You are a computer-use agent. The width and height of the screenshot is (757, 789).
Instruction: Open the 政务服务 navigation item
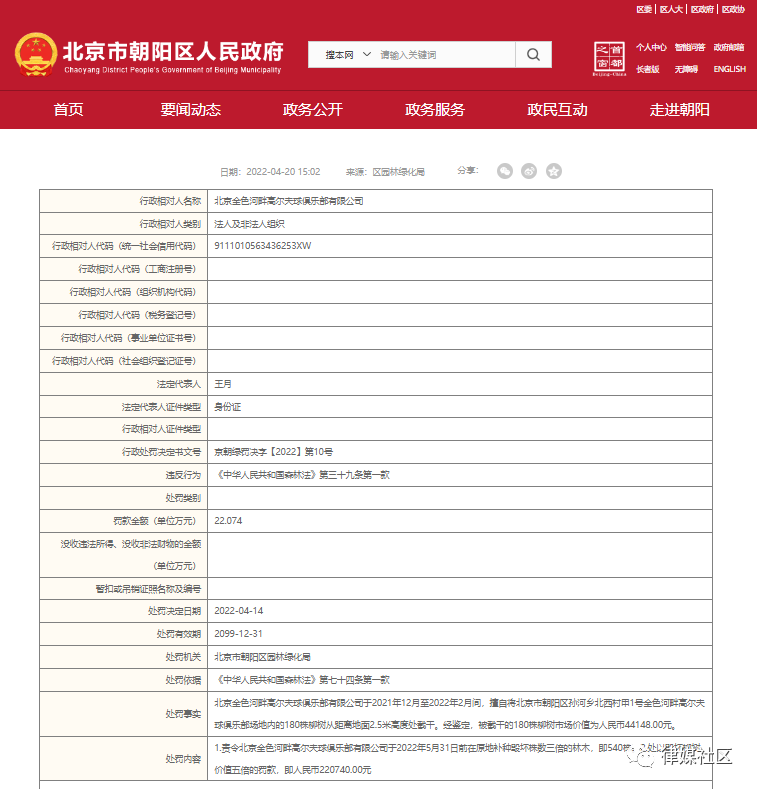coord(435,110)
